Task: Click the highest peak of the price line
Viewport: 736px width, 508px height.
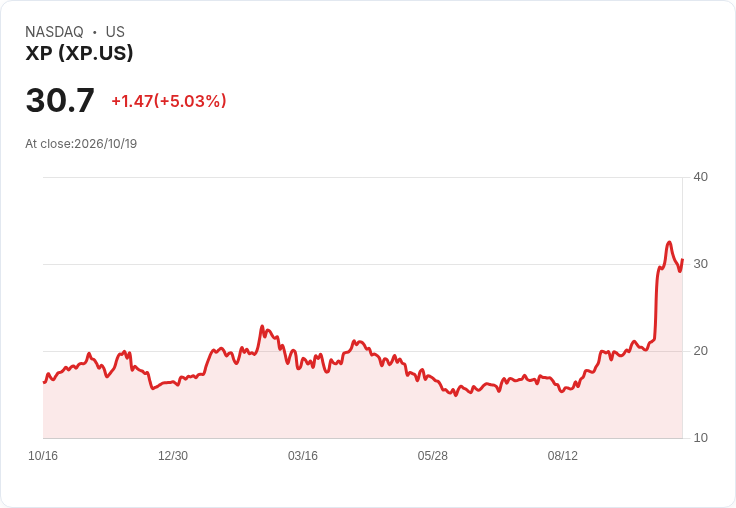Action: [669, 242]
